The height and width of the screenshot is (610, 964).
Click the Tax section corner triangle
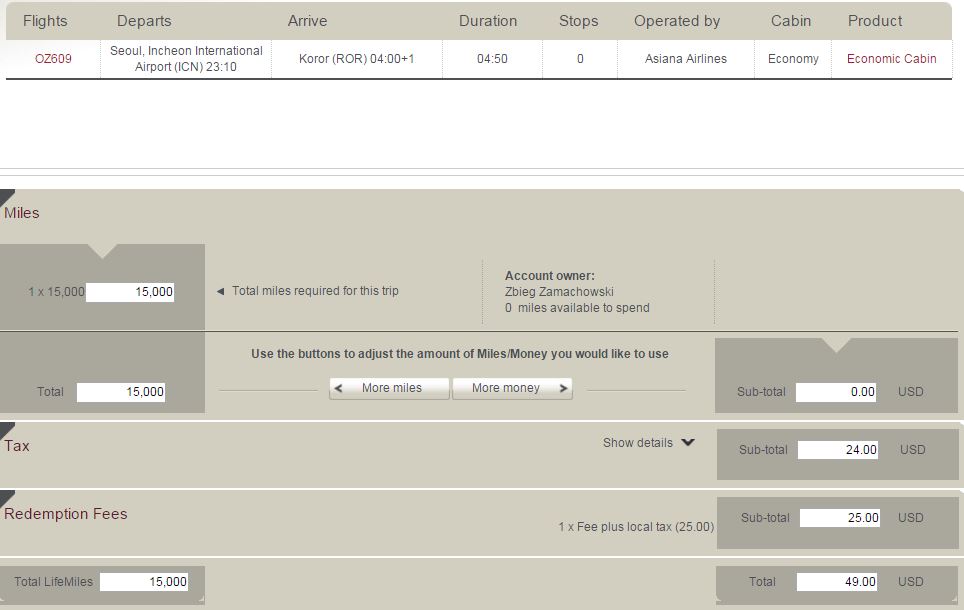7,429
